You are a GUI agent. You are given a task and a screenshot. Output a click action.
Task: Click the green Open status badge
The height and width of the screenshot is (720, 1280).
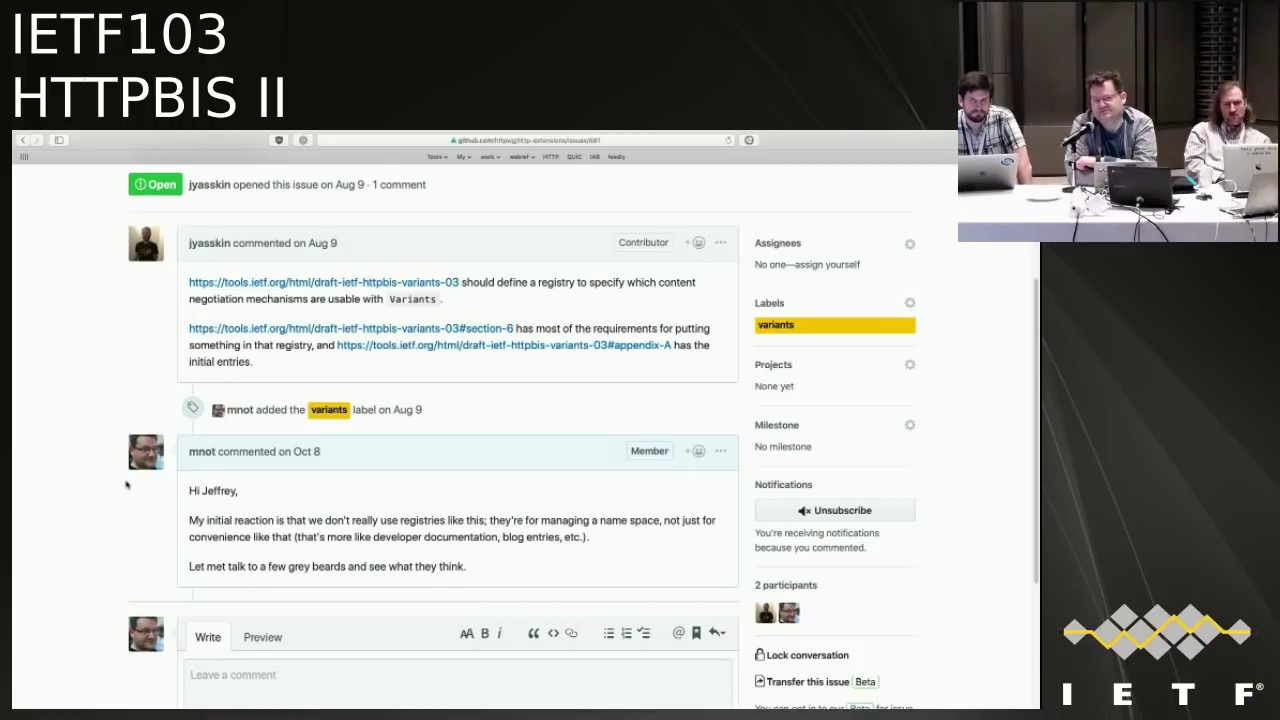(x=155, y=184)
